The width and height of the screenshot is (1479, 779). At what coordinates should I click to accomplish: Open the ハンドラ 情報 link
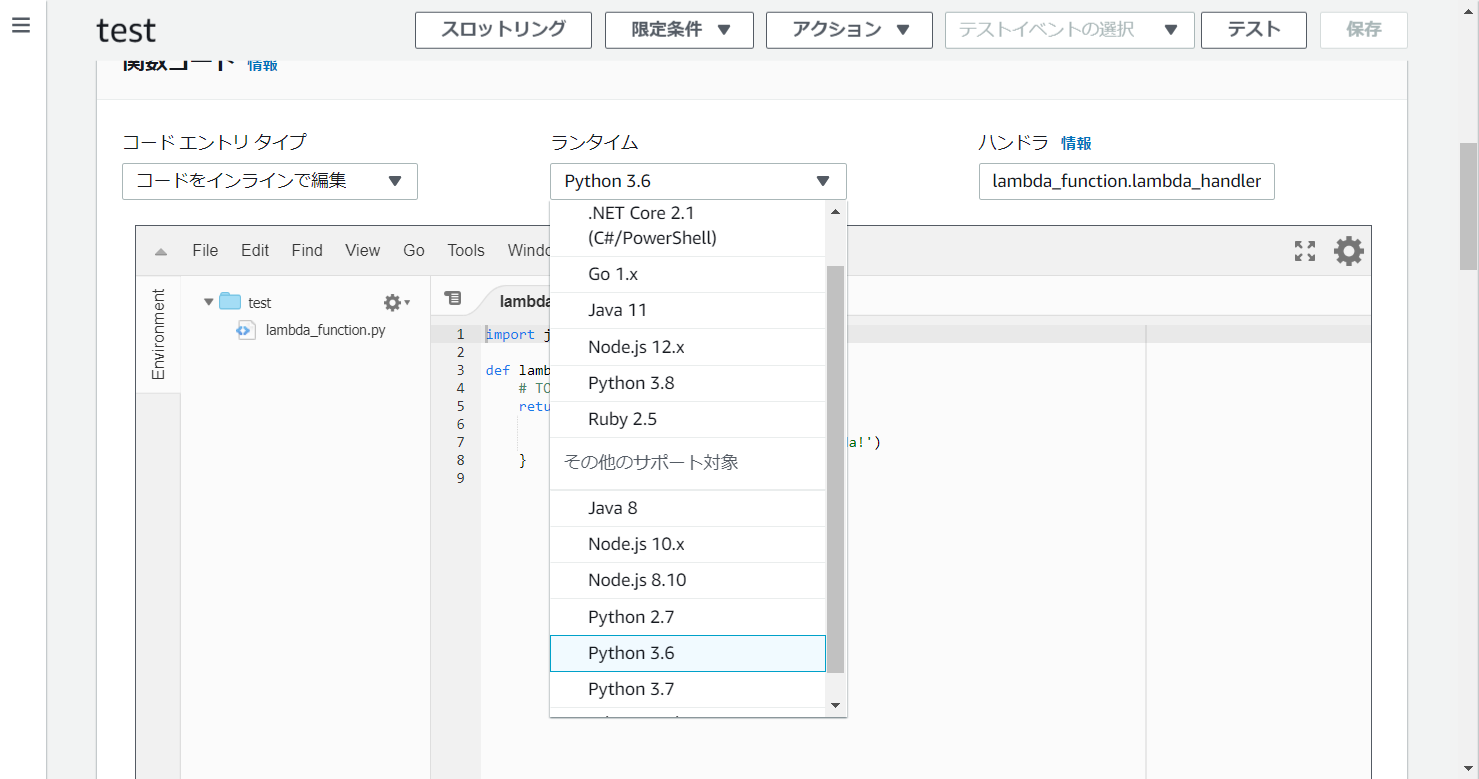(1076, 143)
